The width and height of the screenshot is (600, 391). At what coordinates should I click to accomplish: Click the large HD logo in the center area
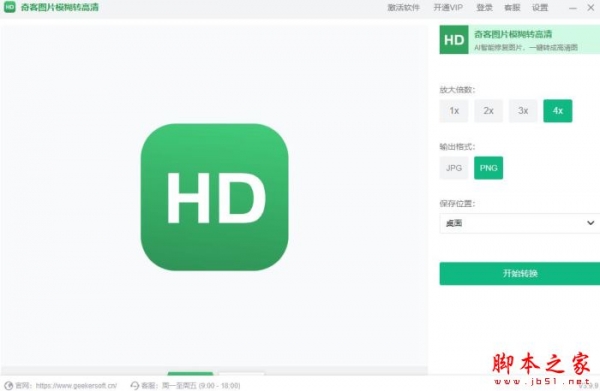pos(214,197)
